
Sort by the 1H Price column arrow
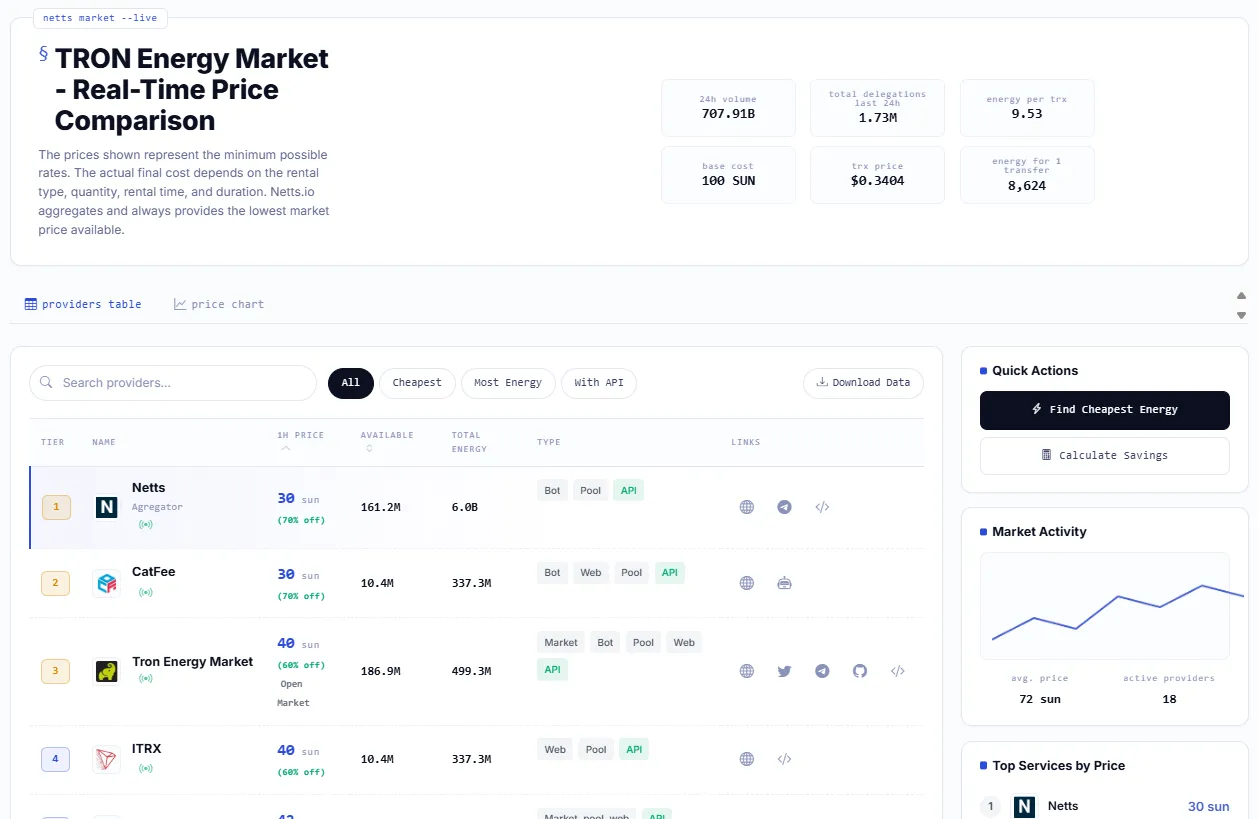[286, 449]
